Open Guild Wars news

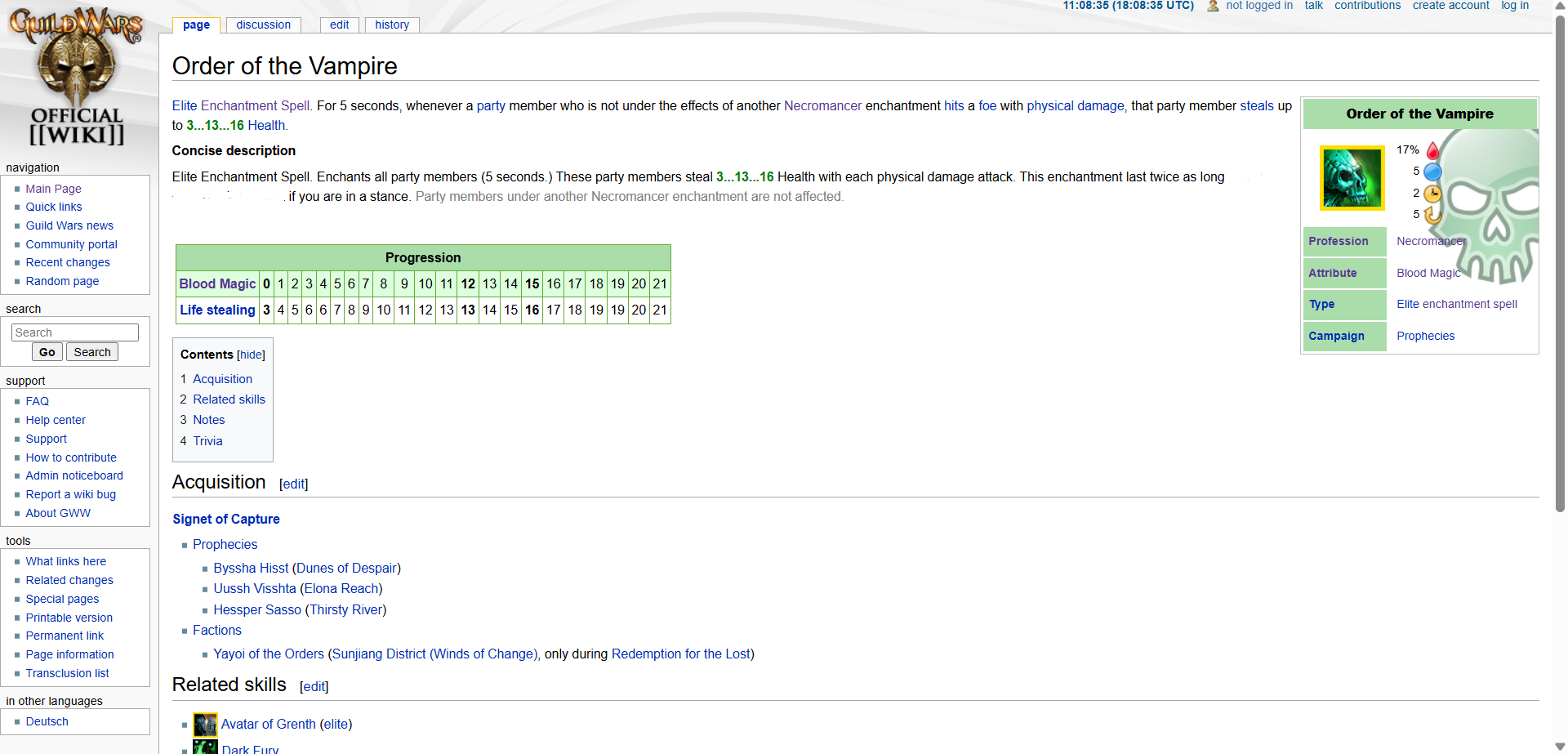coord(69,225)
